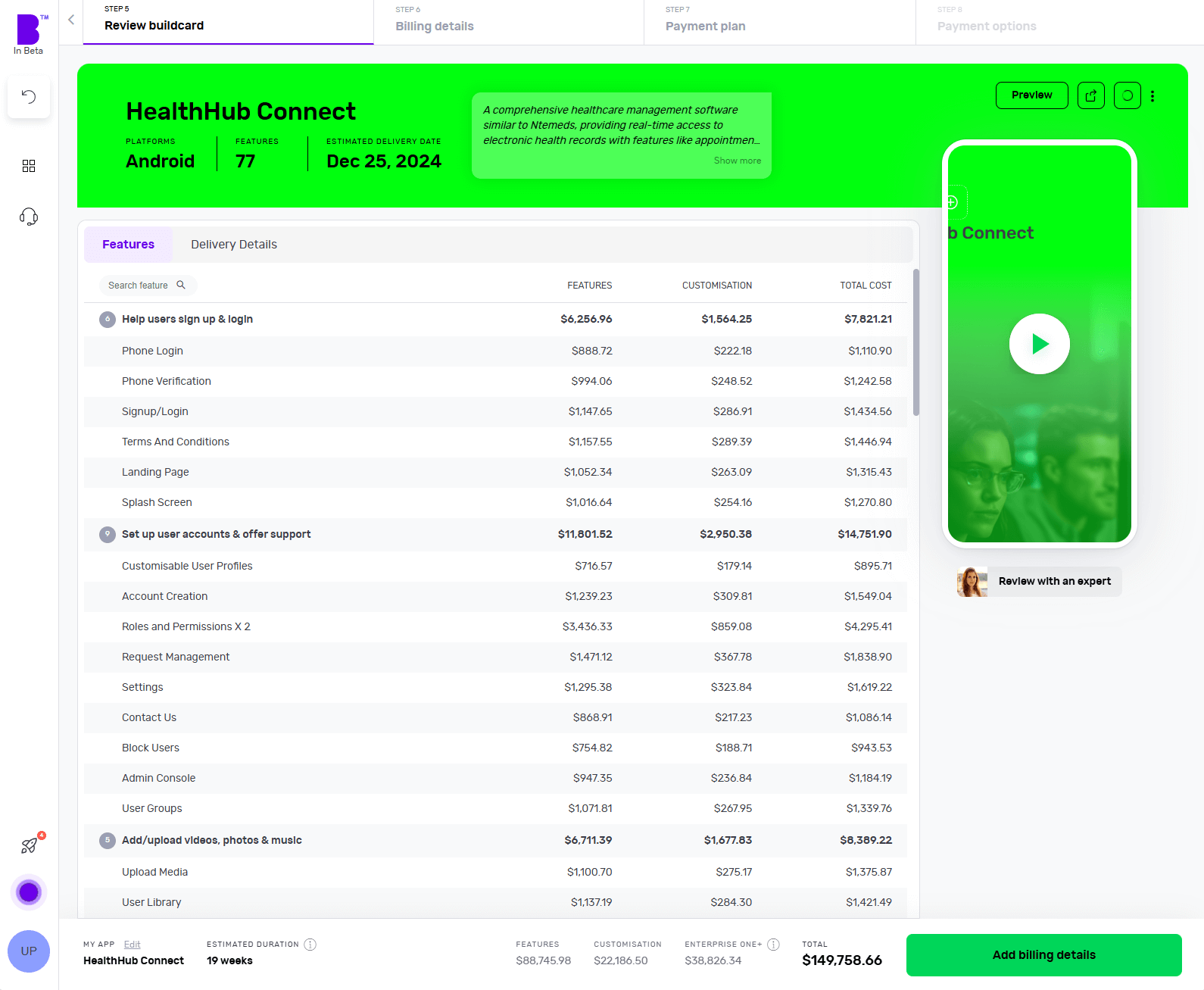Viewport: 1204px width, 990px height.
Task: Collapse Add/upload videos, photos & music group
Action: (x=108, y=841)
